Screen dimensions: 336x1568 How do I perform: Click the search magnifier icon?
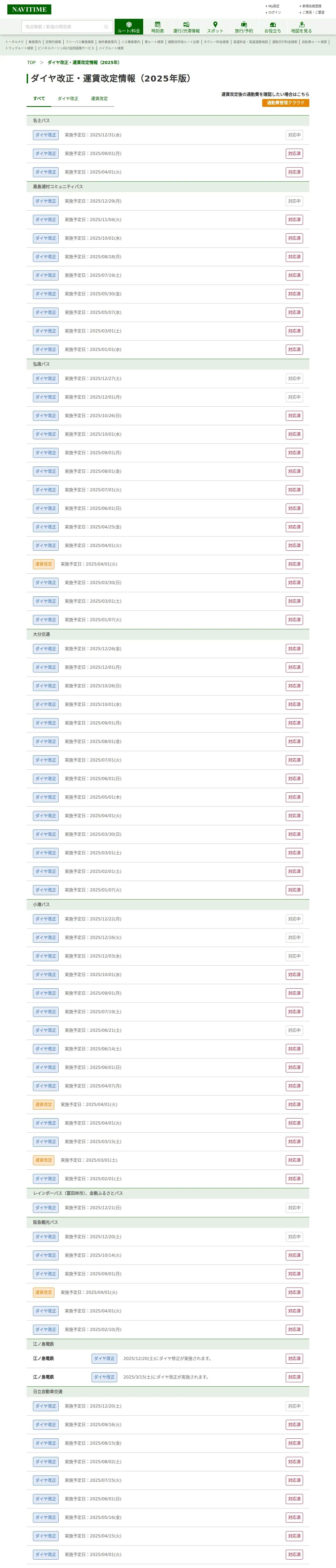pyautogui.click(x=106, y=27)
